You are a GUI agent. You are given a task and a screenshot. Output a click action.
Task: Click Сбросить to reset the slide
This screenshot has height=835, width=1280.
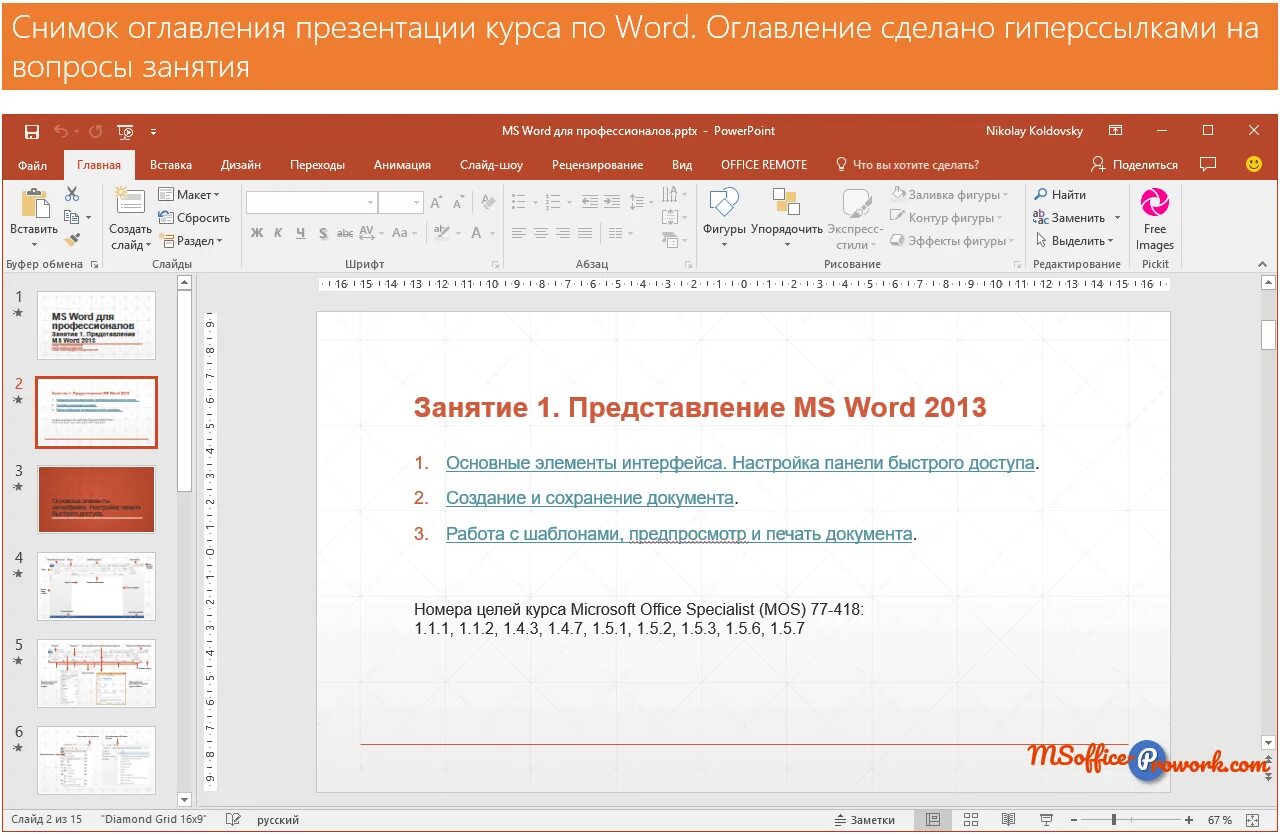pos(194,218)
